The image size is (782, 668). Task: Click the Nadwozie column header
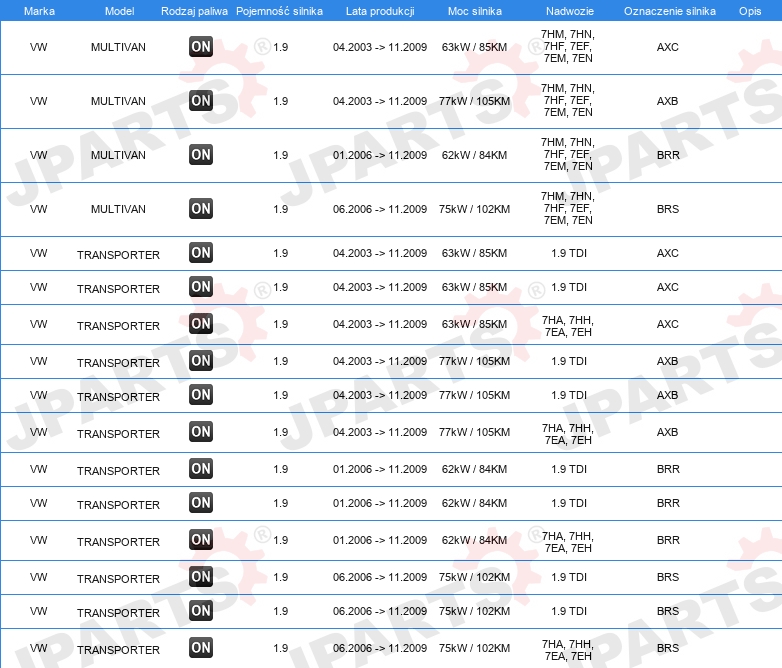pos(570,11)
